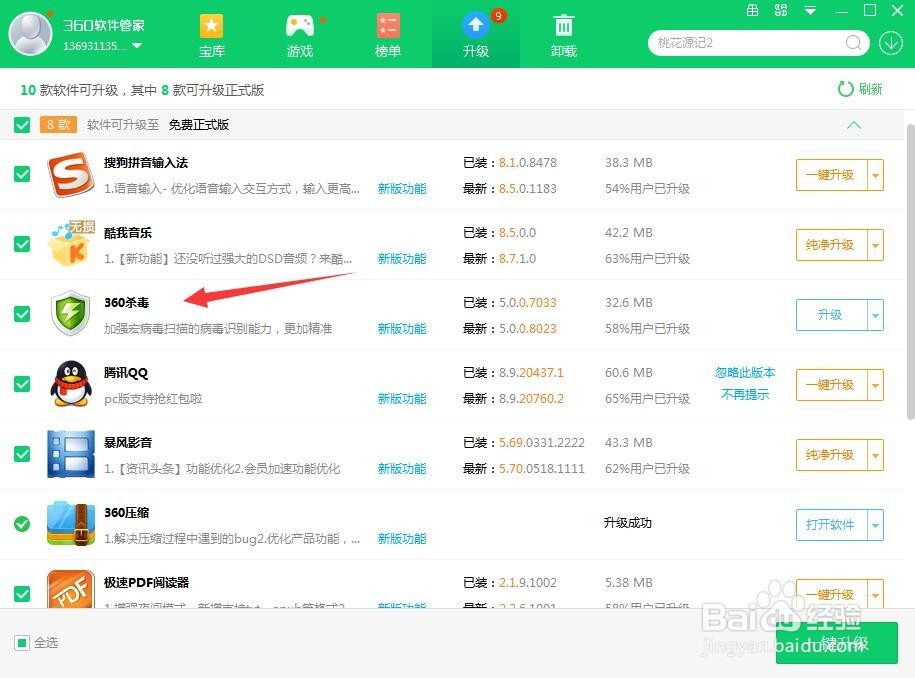Open the 宝库 software library tab
The height and width of the screenshot is (678, 915).
click(x=211, y=36)
